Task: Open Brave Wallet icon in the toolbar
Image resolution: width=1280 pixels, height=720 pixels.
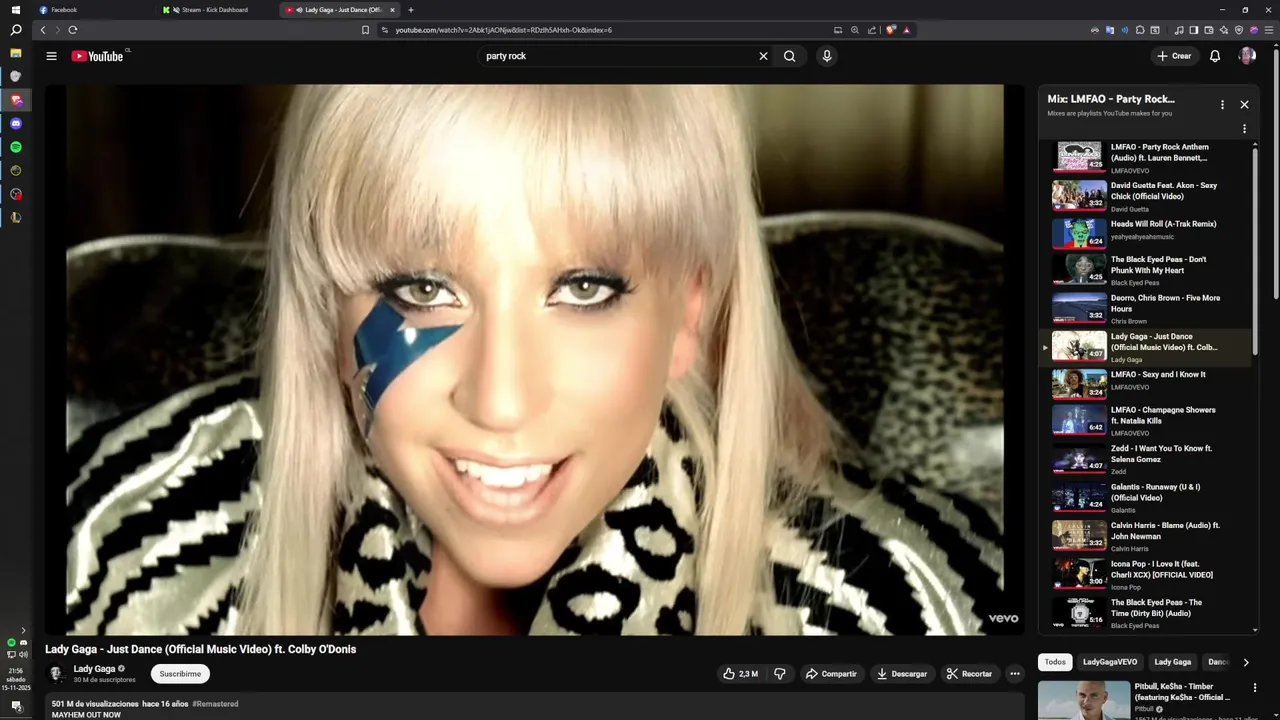Action: tap(1209, 30)
